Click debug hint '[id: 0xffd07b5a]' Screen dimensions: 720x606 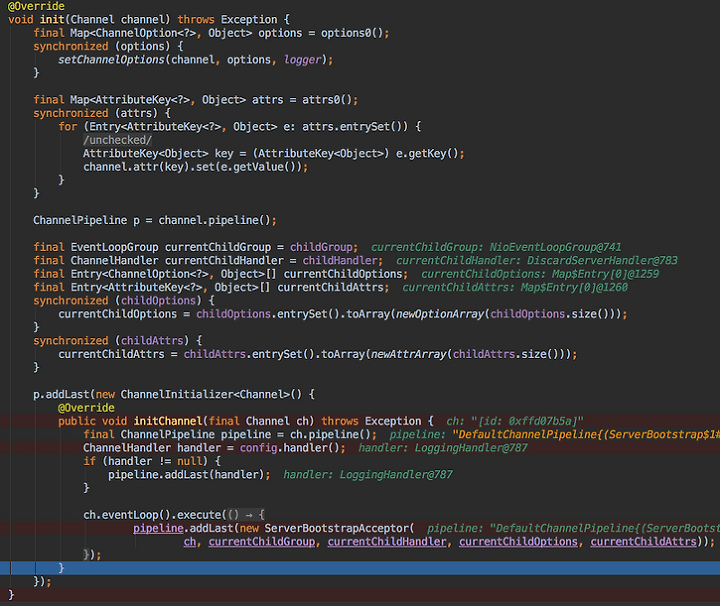[527, 421]
